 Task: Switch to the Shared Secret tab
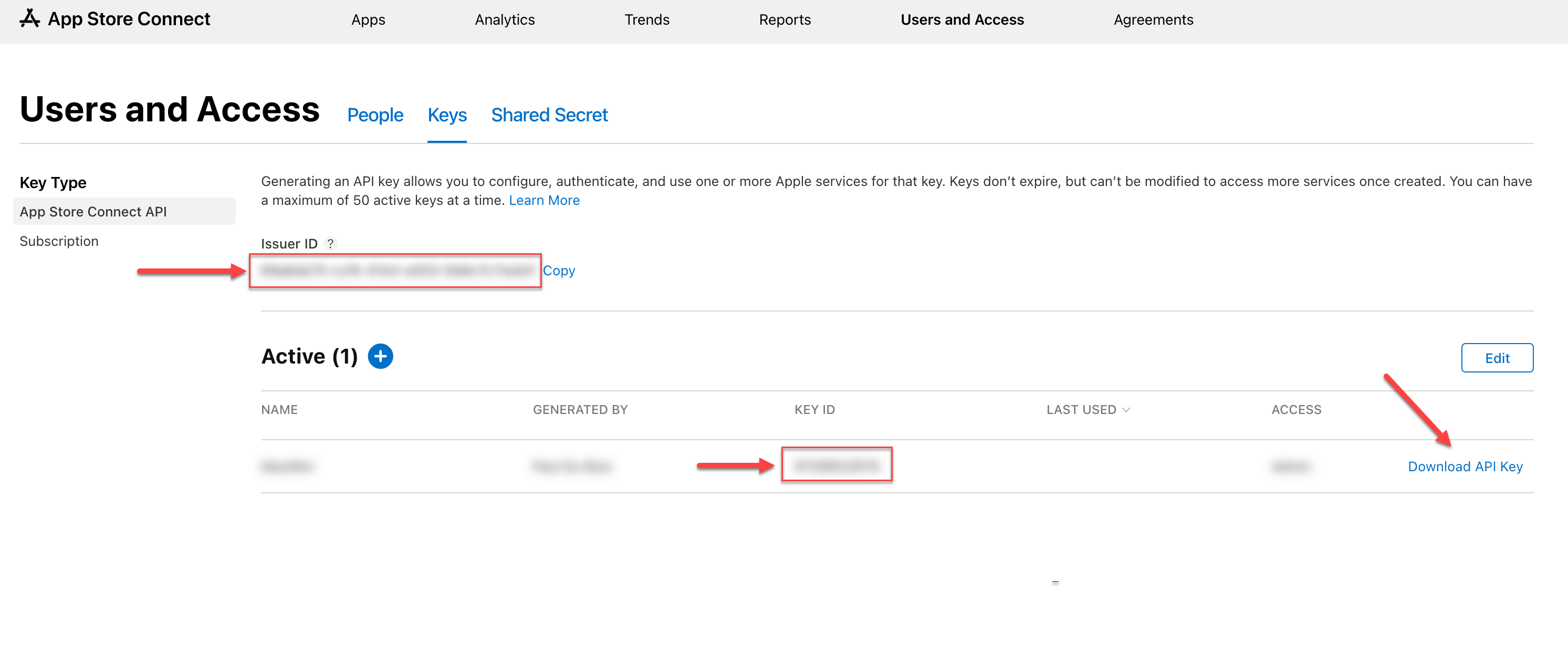(x=549, y=115)
